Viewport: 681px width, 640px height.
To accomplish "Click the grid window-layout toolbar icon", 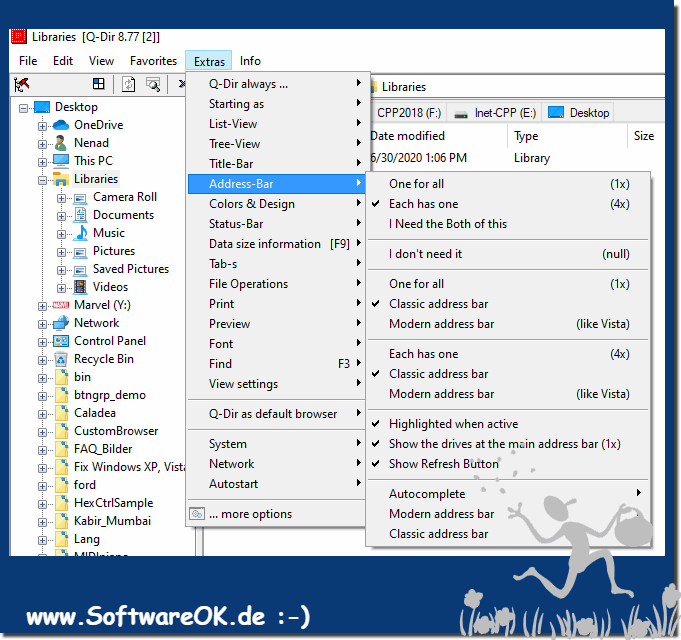I will pyautogui.click(x=99, y=84).
